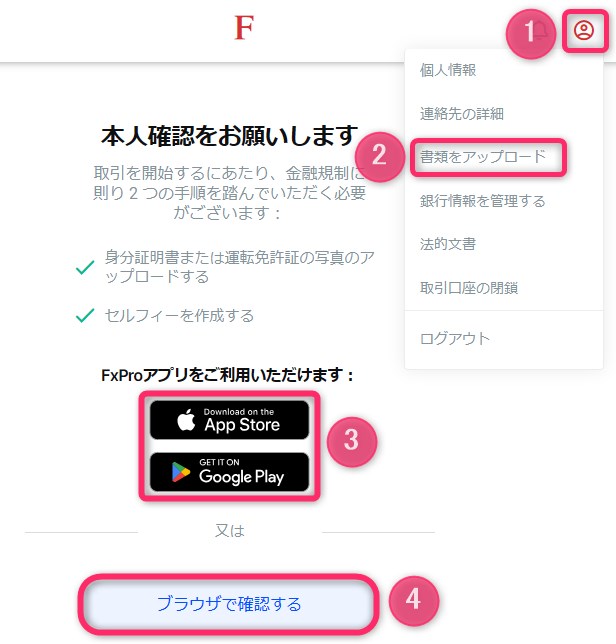
Task: Click the notification bell behind badge 1
Action: (x=541, y=30)
